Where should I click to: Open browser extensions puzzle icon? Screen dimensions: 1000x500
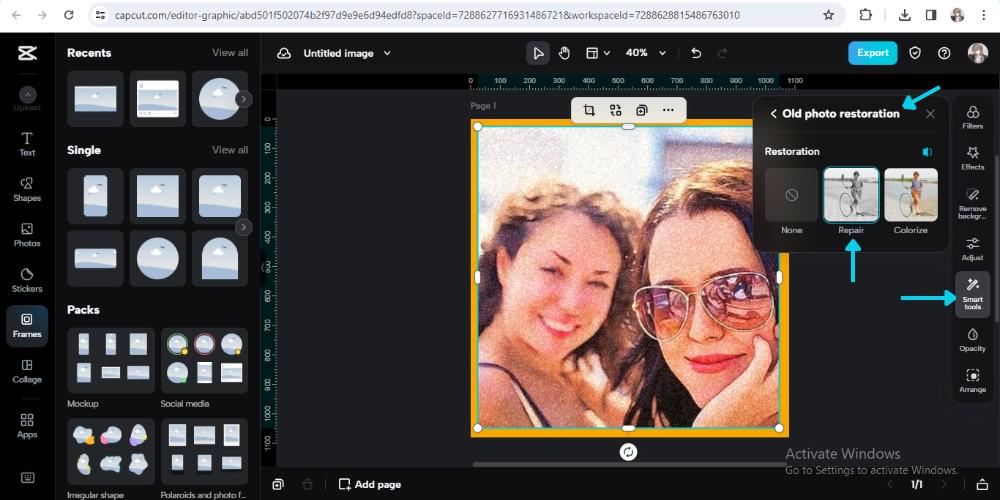click(865, 15)
